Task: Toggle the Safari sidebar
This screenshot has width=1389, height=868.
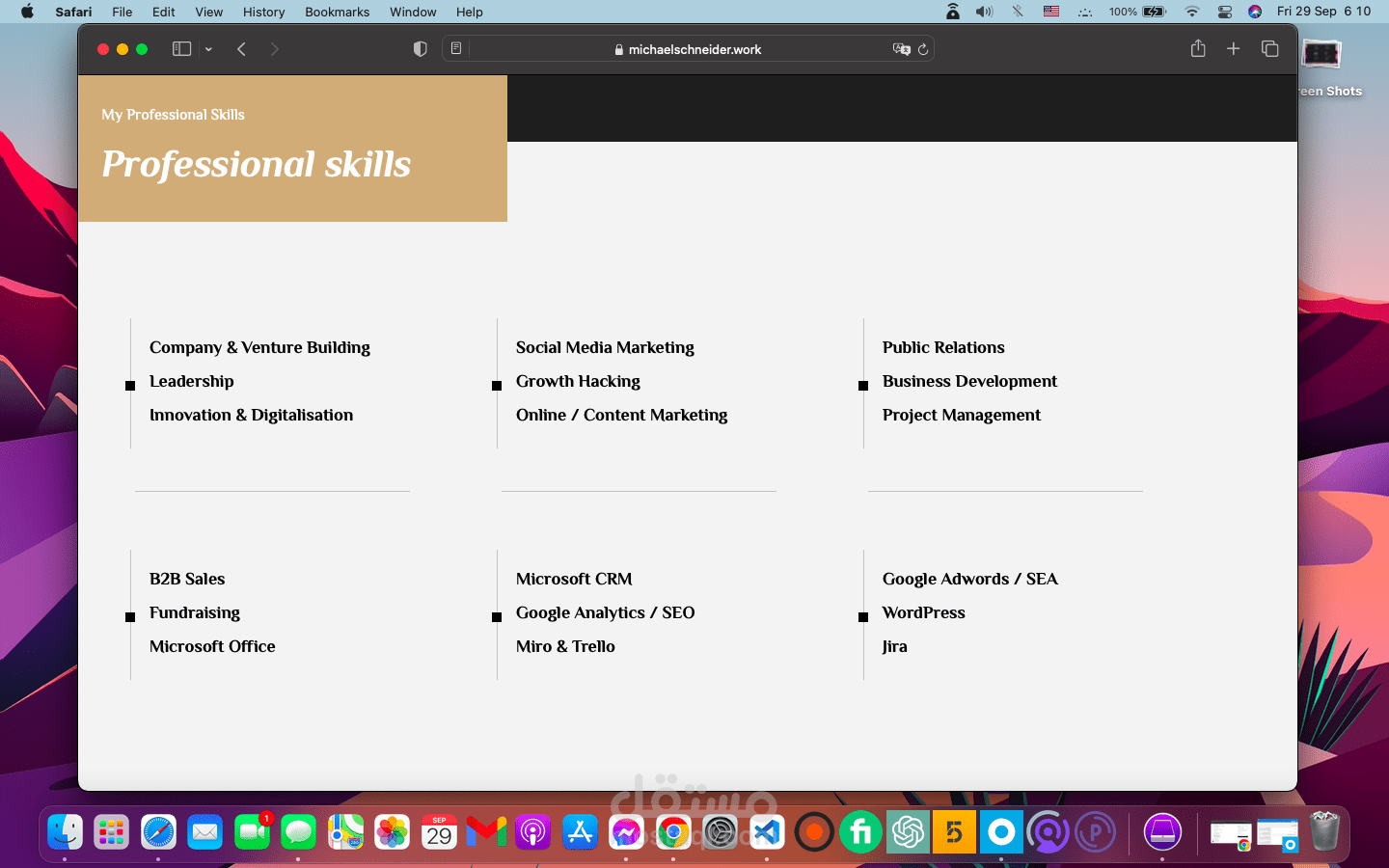Action: click(181, 49)
